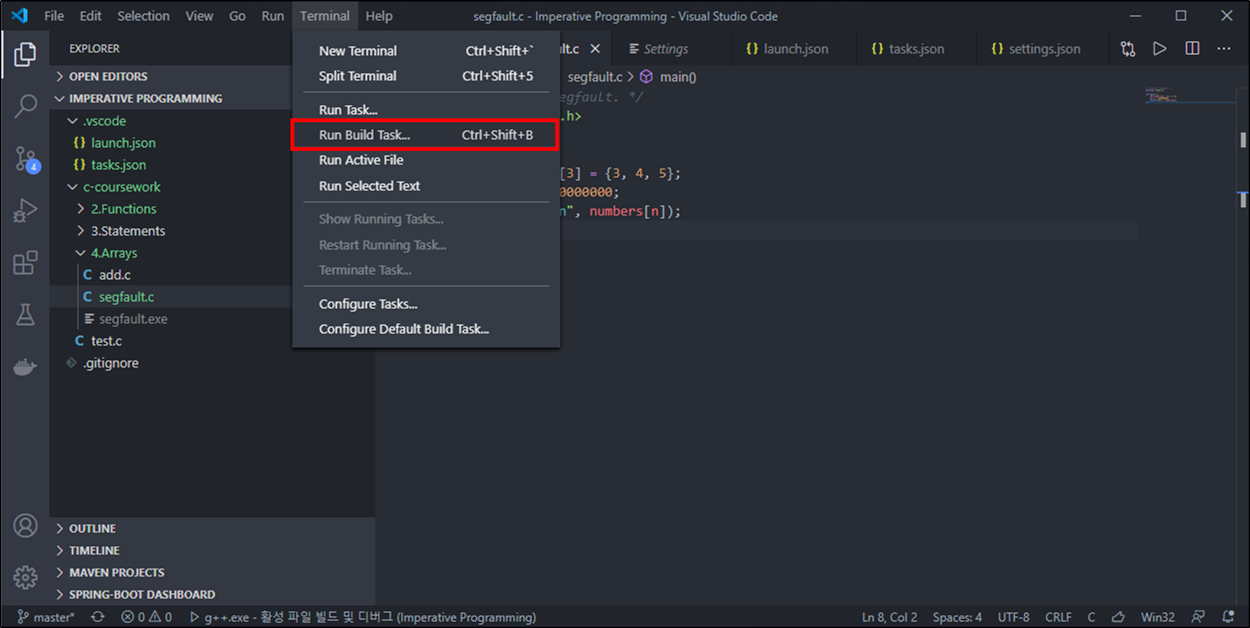Image resolution: width=1250 pixels, height=628 pixels.
Task: Expand the SPRING-BOOT DASHBOARD section
Action: click(x=212, y=594)
